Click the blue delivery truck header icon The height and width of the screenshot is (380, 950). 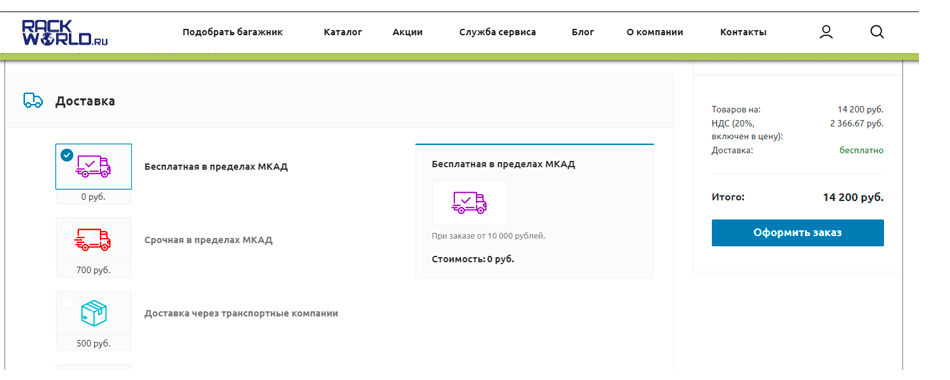(x=33, y=101)
